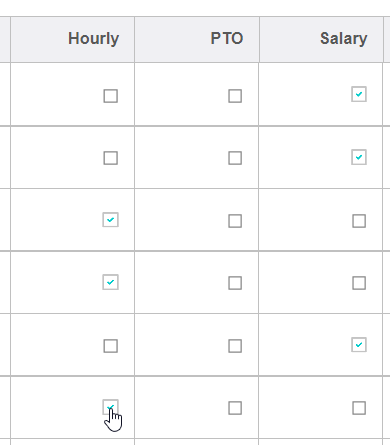
Task: Check PTO in the second row
Action: (235, 158)
